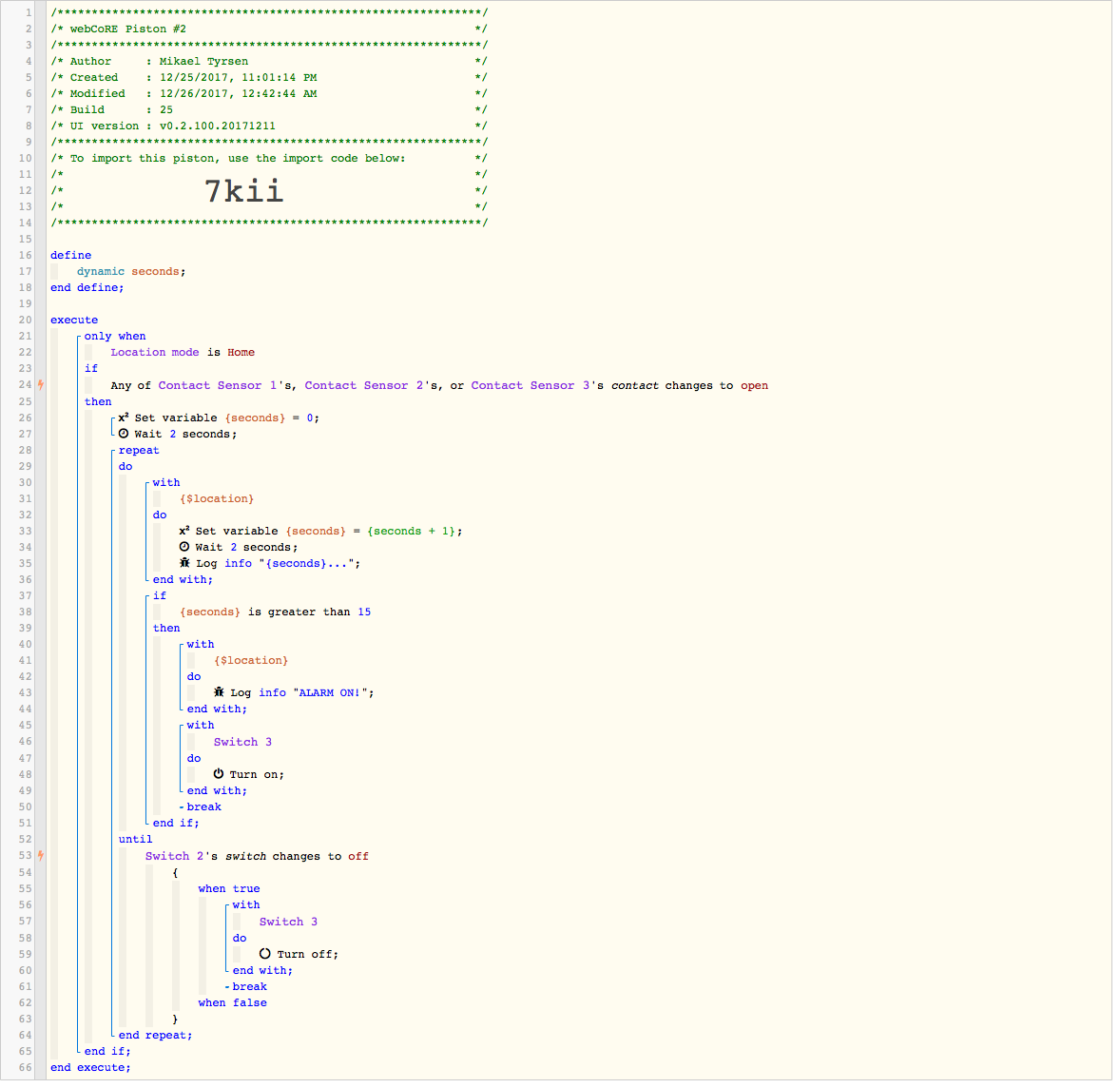
Task: Select Contact Sensor 3 device
Action: [x=531, y=385]
